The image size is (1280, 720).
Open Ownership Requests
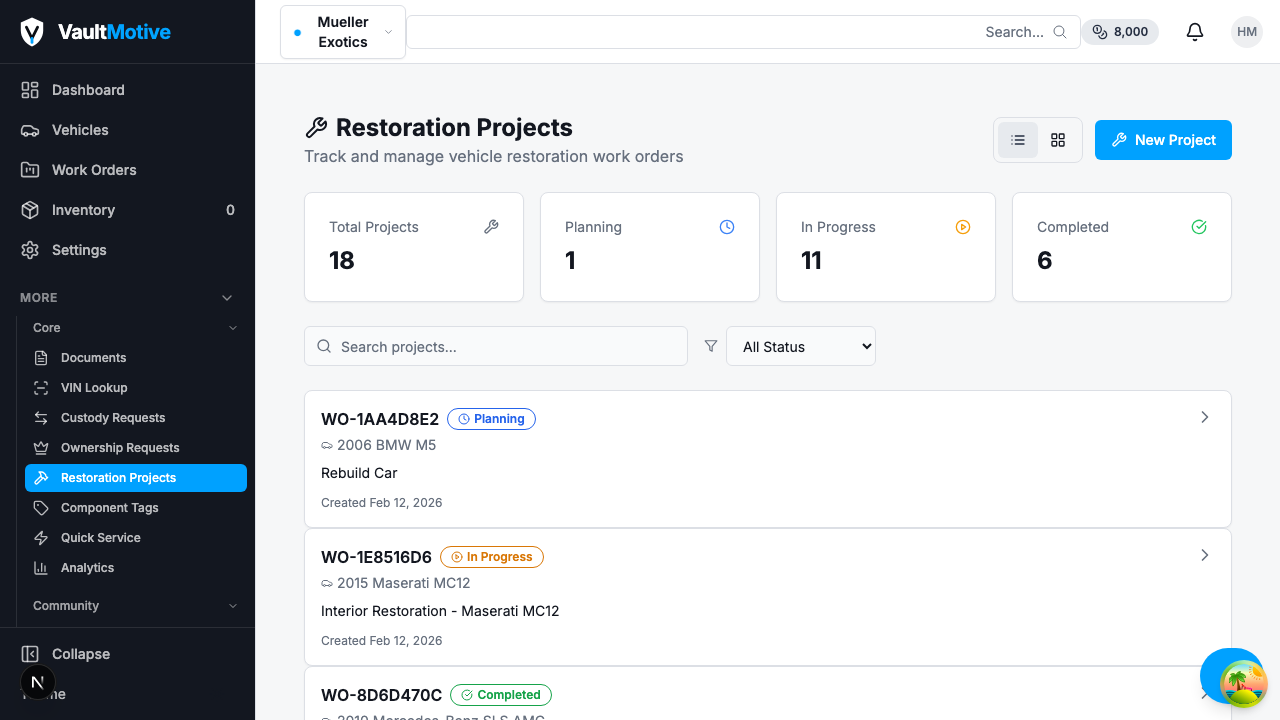click(136, 448)
